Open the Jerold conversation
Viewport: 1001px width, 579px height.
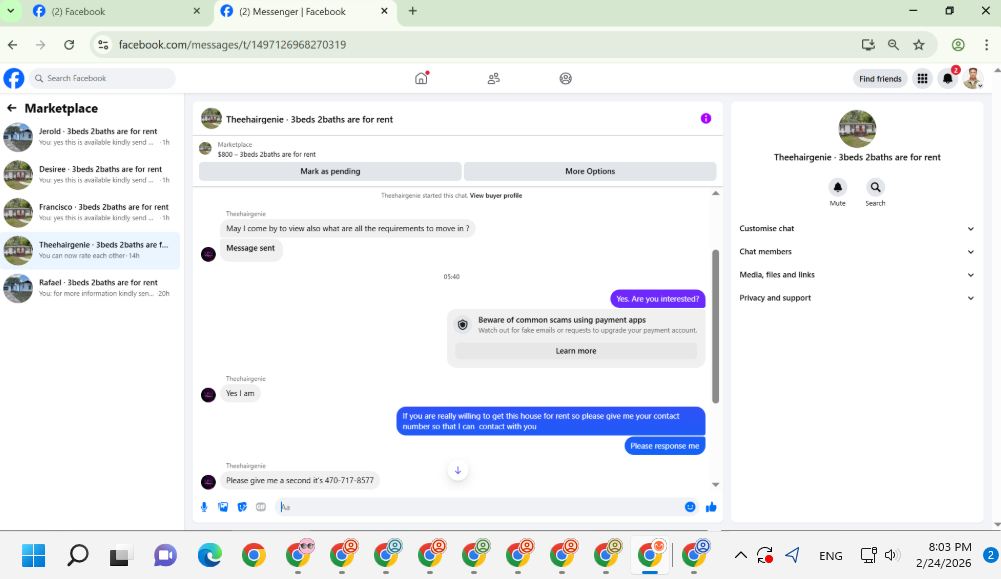pos(91,137)
